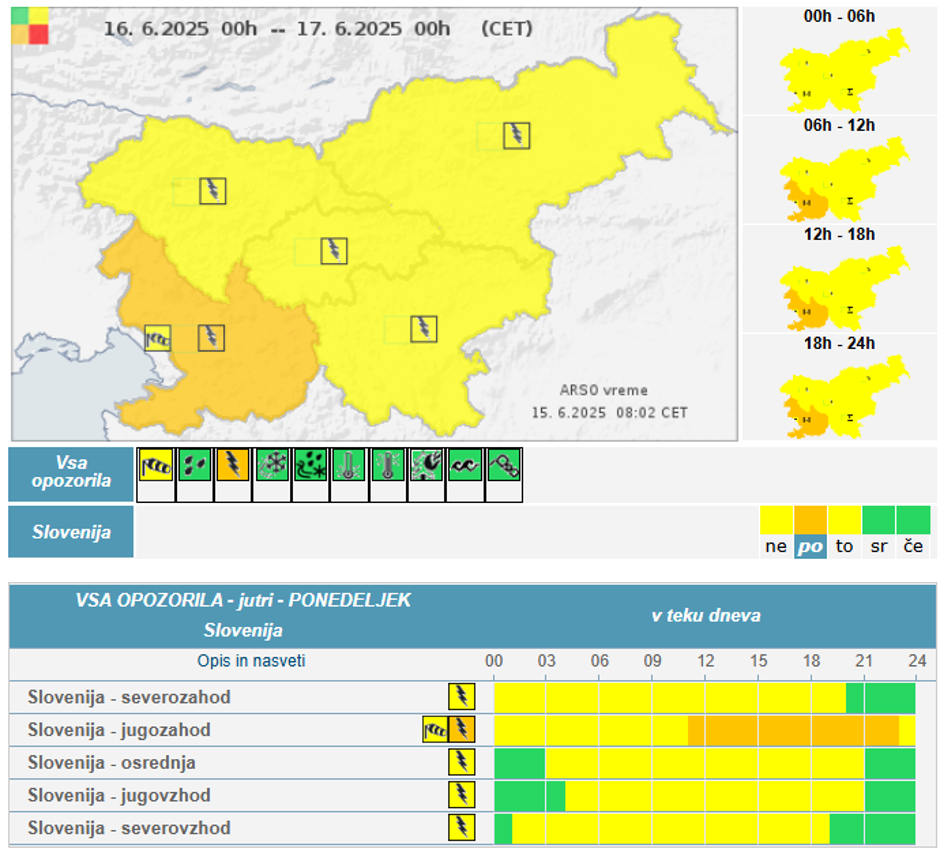The image size is (940, 856).
Task: Select the snowflake warning filter icon
Action: coord(271,465)
